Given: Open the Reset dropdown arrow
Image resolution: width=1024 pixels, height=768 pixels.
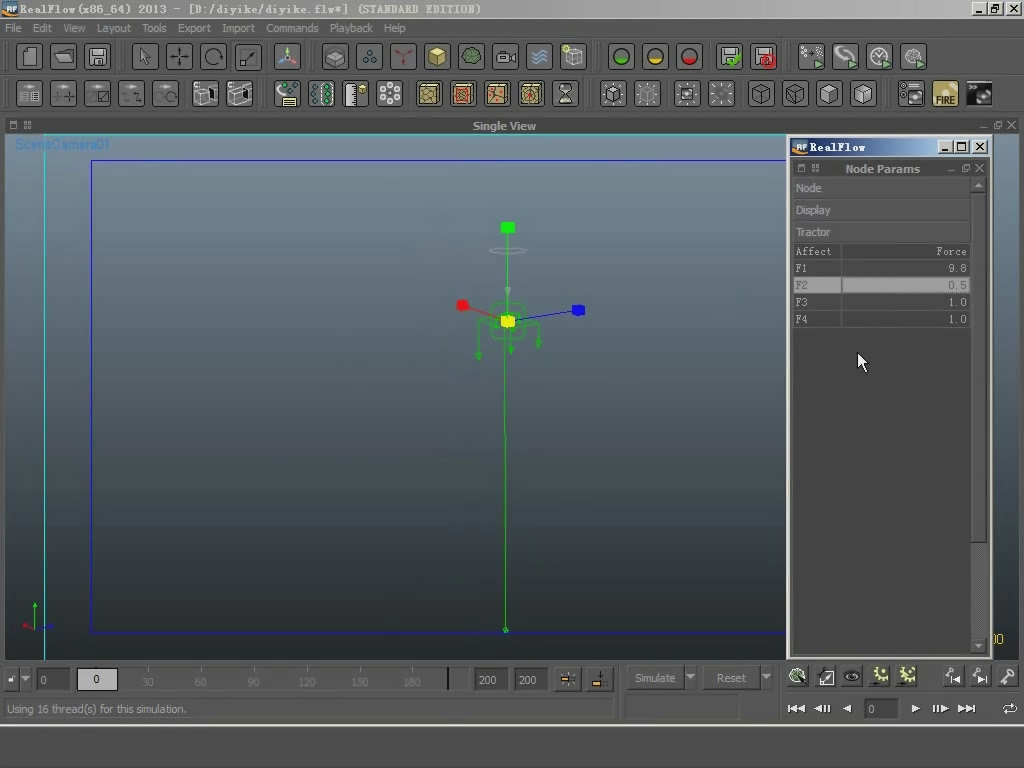Looking at the screenshot, I should point(767,678).
